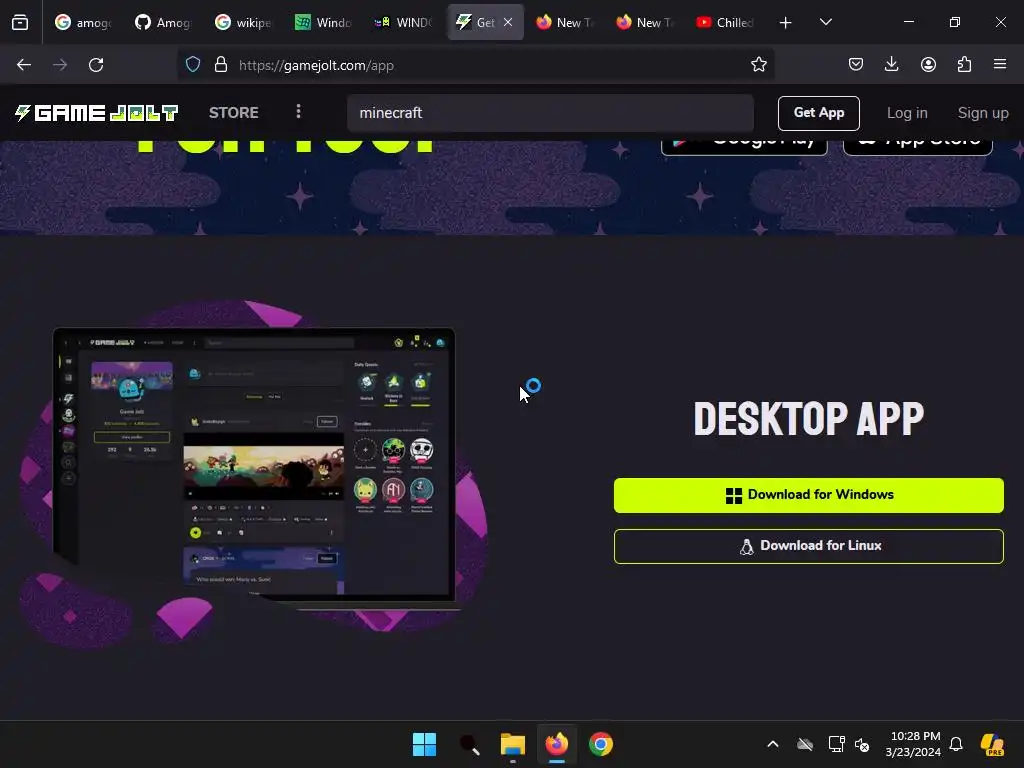Open the network display tray icon
Viewport: 1024px width, 768px height.
tap(836, 744)
